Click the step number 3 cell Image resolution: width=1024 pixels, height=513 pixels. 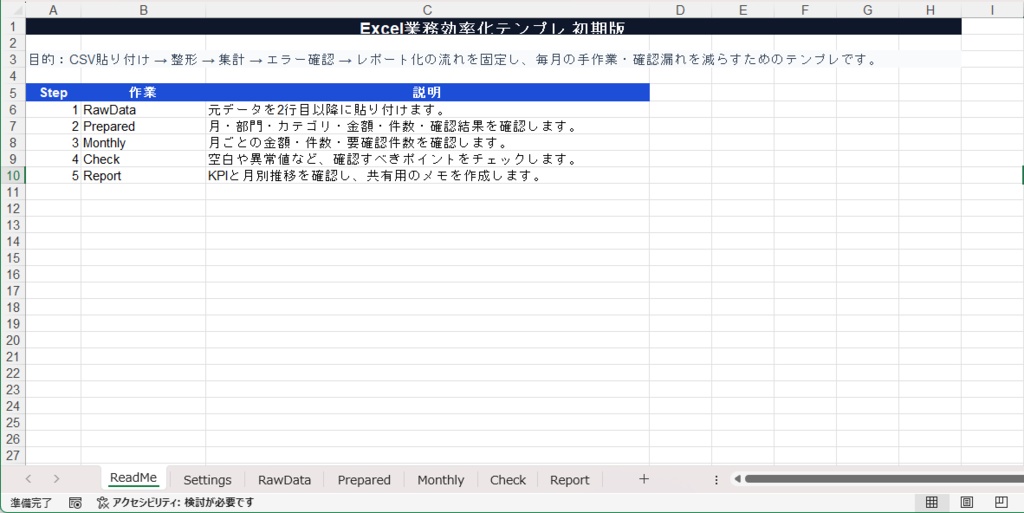(53, 142)
